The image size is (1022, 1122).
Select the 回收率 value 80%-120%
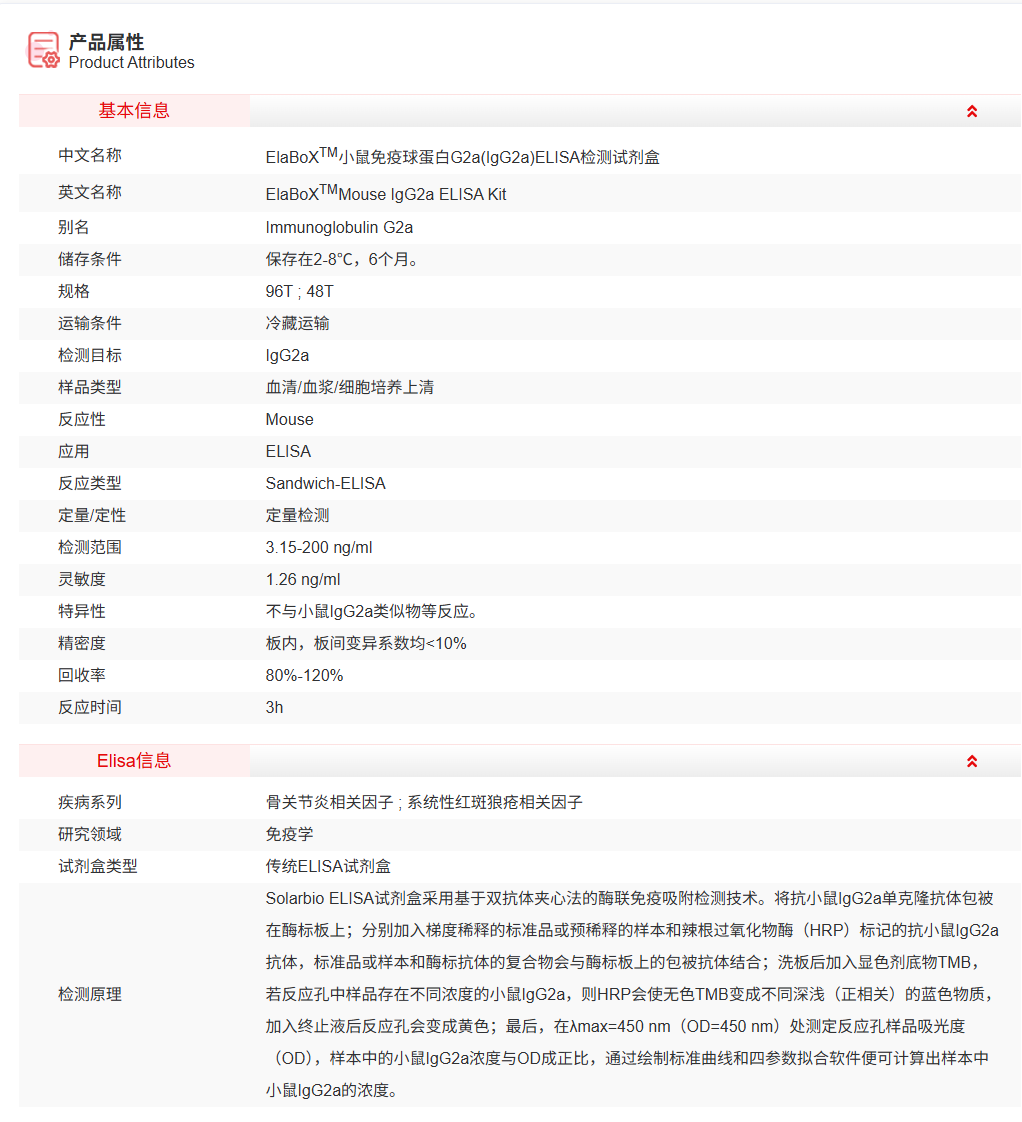(307, 675)
